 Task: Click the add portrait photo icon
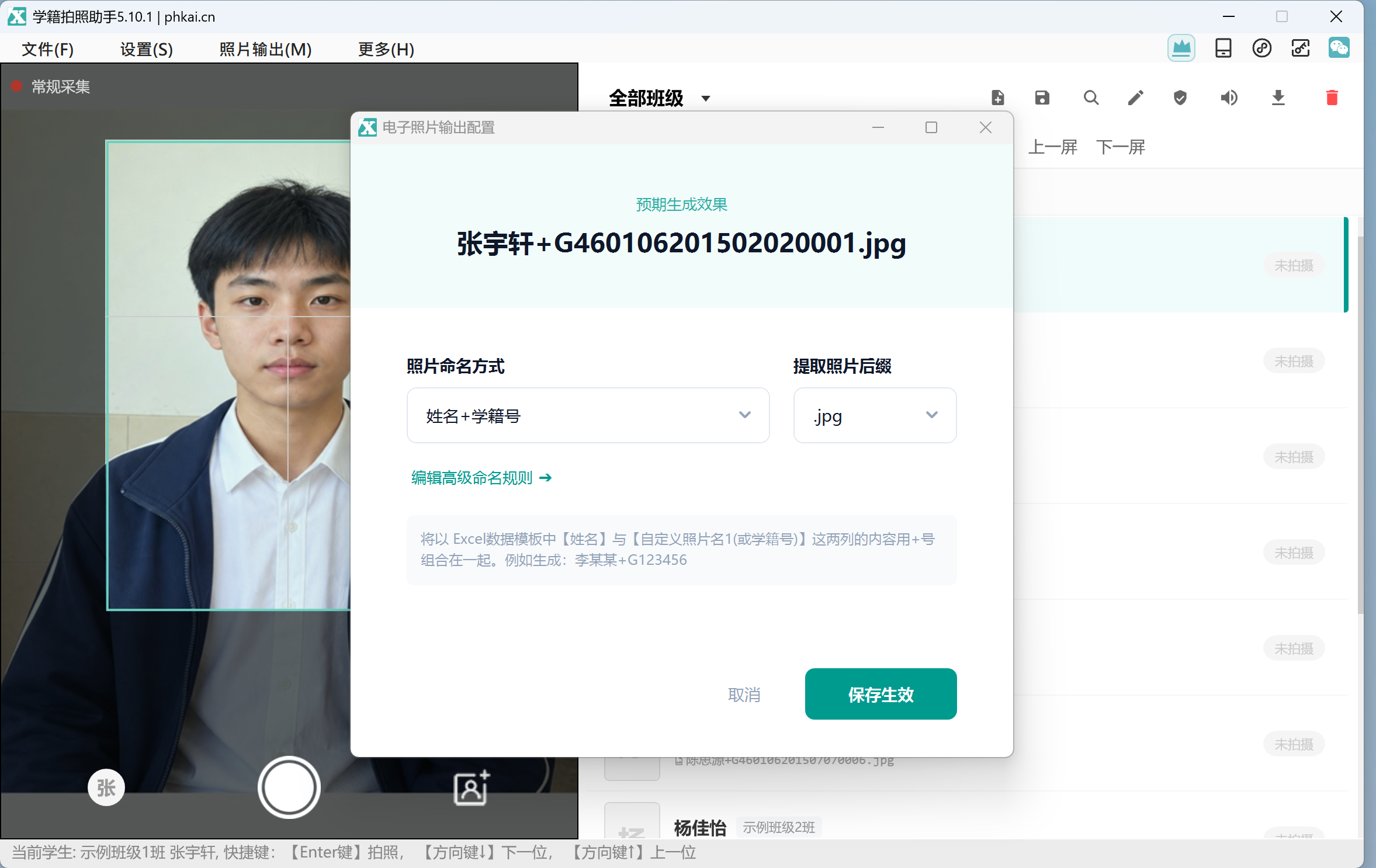(x=472, y=788)
